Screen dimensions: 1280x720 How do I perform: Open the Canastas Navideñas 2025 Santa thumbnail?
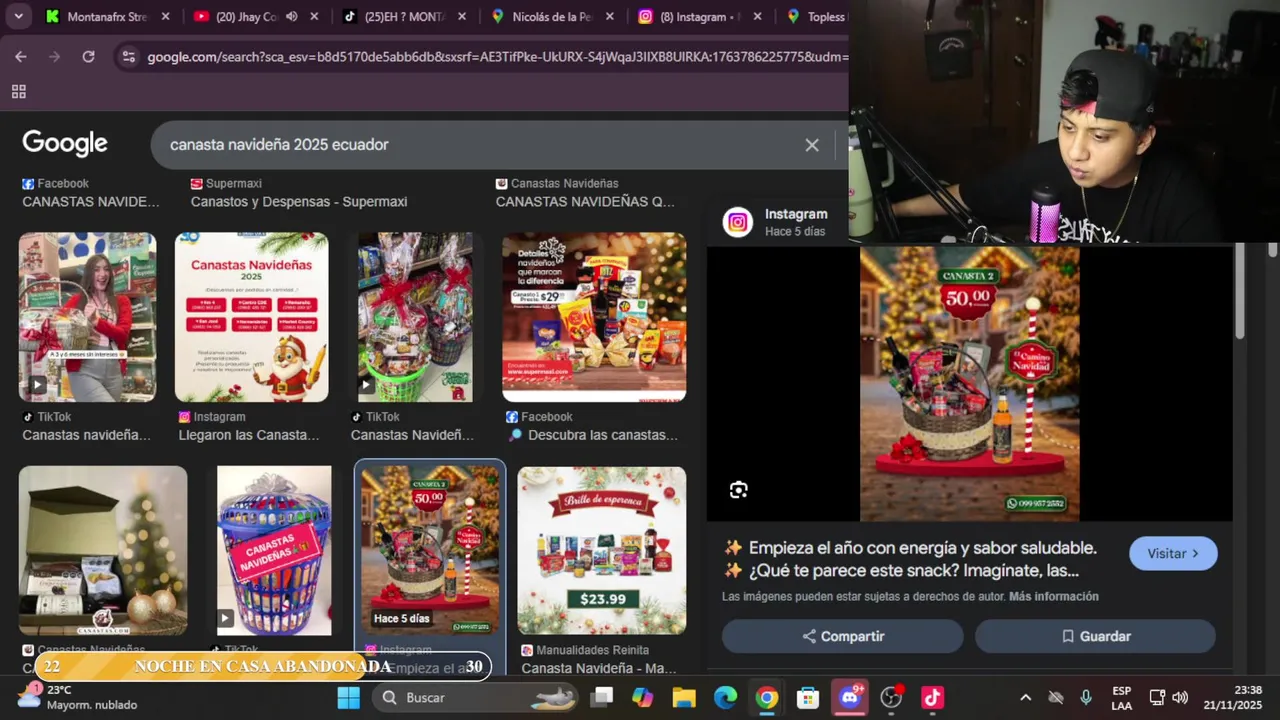252,317
